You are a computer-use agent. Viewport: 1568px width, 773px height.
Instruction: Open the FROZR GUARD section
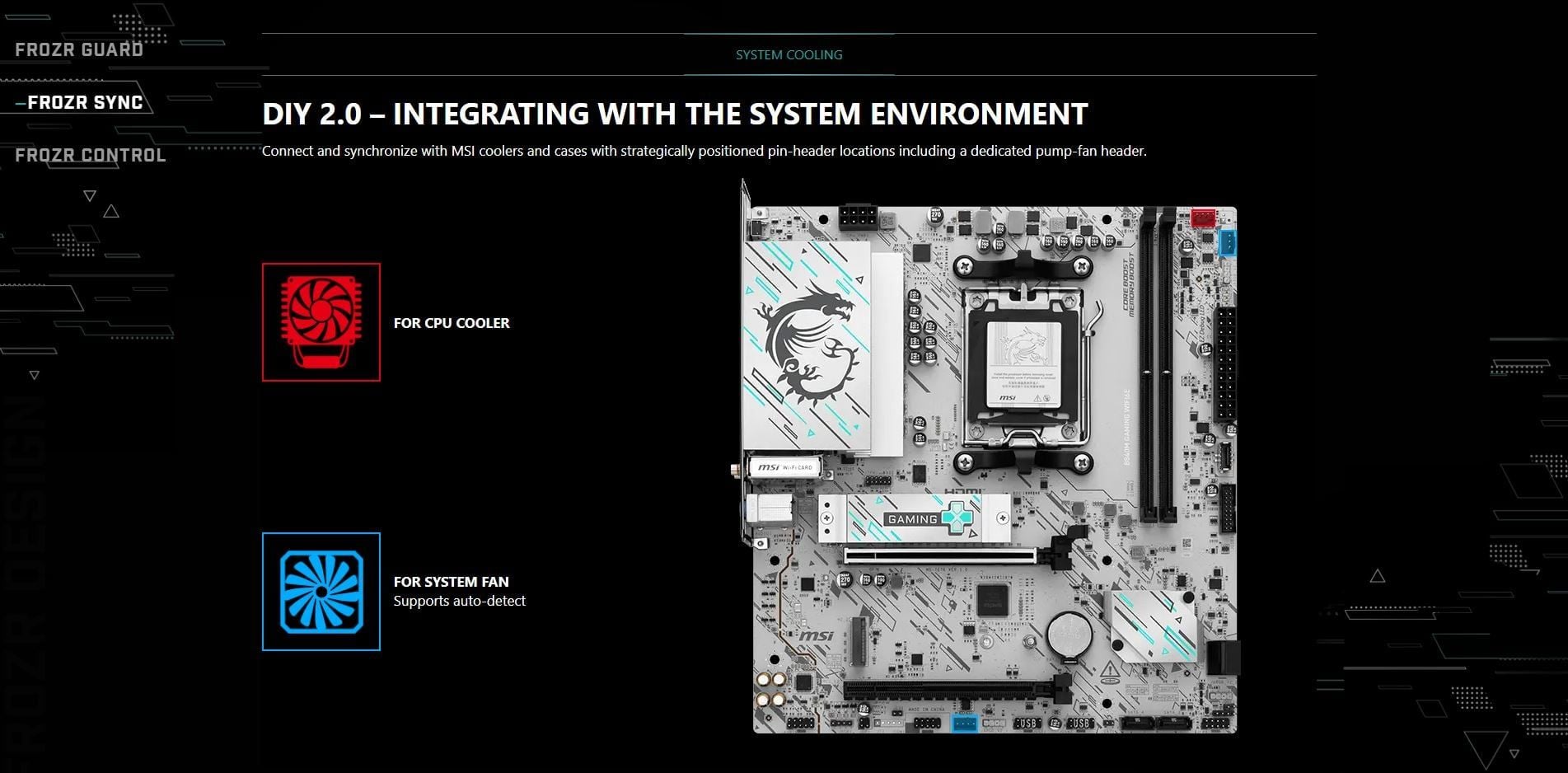(x=79, y=49)
